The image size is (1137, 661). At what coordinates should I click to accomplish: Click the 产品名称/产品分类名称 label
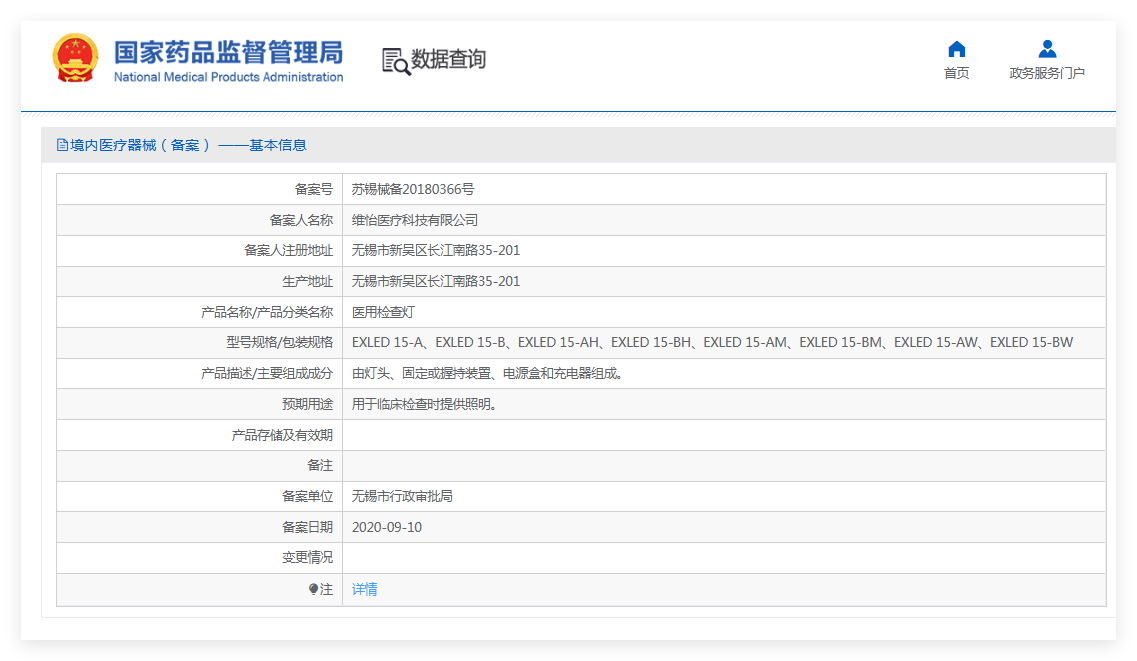(x=267, y=312)
